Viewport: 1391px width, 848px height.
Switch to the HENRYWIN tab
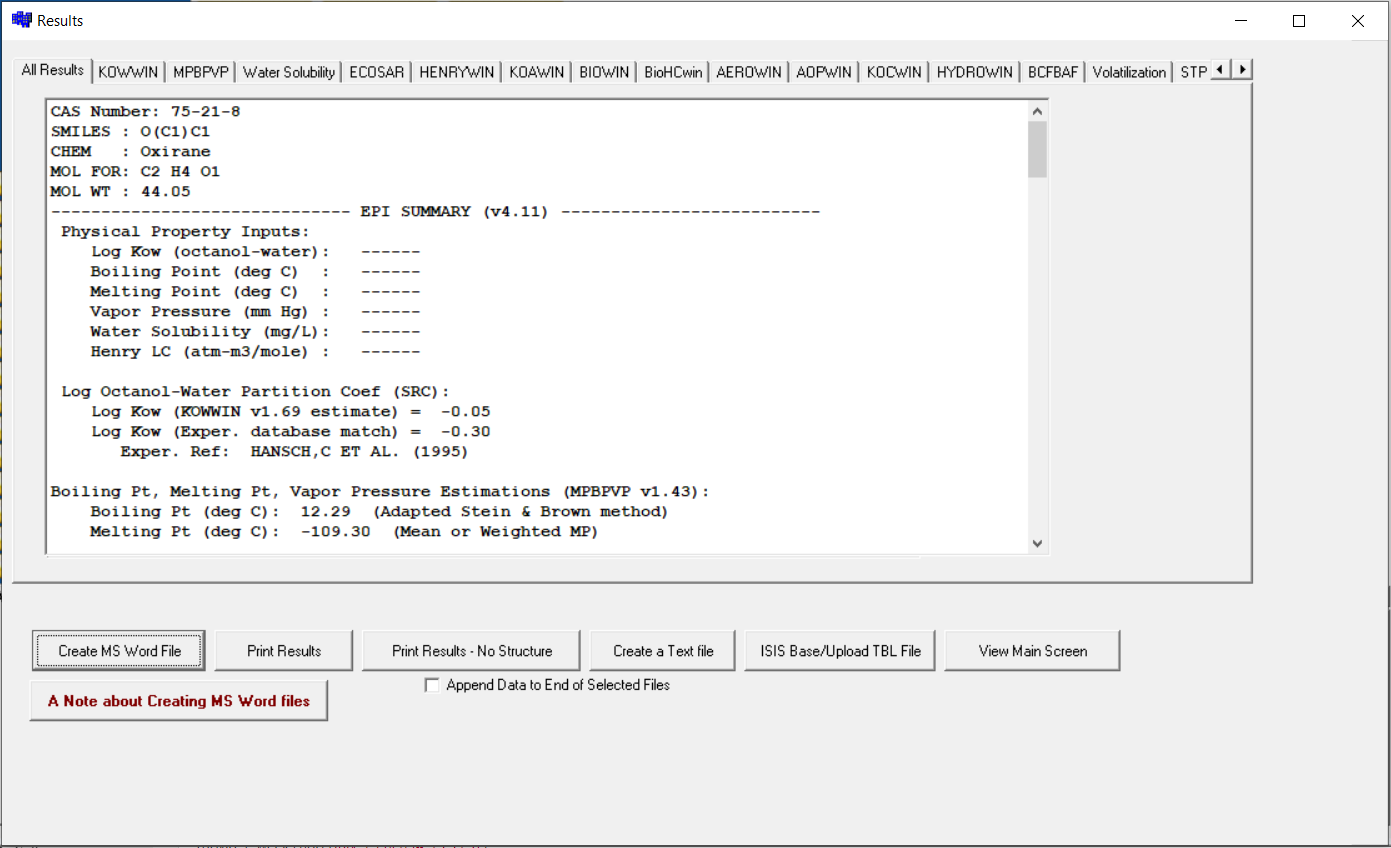(456, 72)
